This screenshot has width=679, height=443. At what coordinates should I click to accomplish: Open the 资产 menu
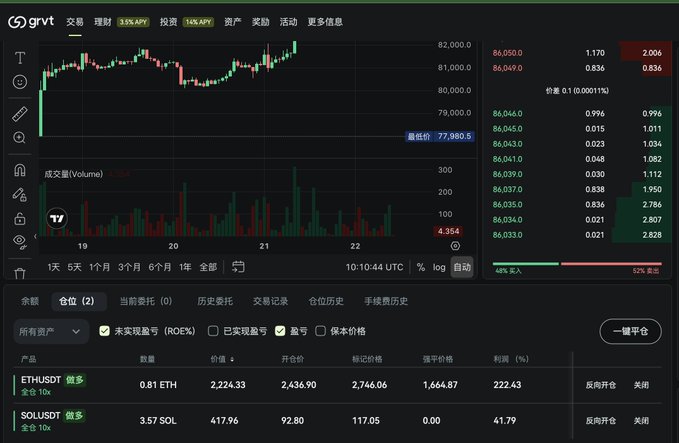tap(233, 22)
